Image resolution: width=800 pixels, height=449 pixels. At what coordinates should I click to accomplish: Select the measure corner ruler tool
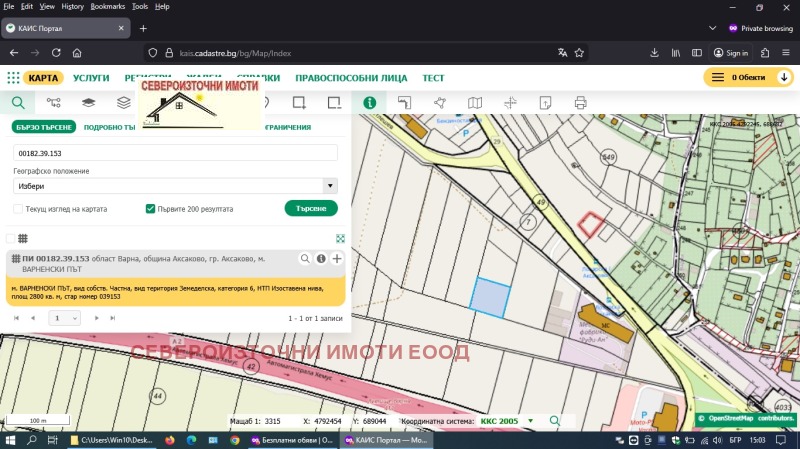(405, 103)
